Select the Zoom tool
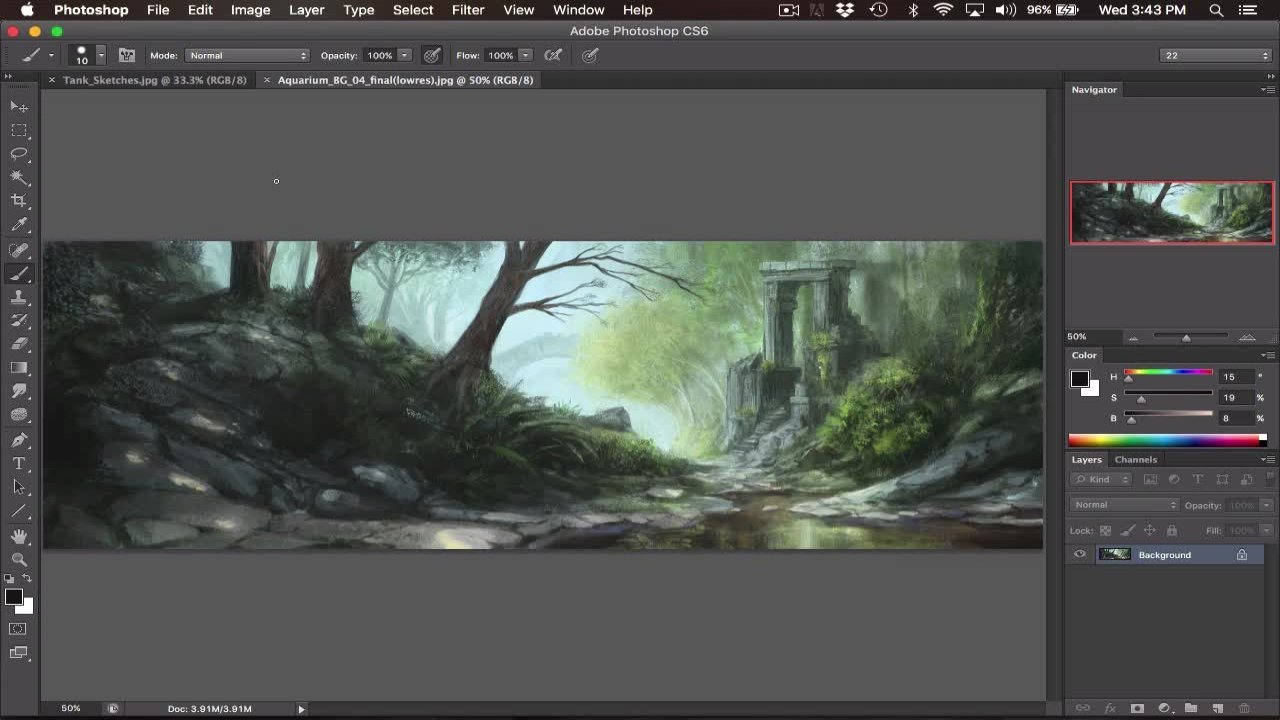 click(19, 560)
